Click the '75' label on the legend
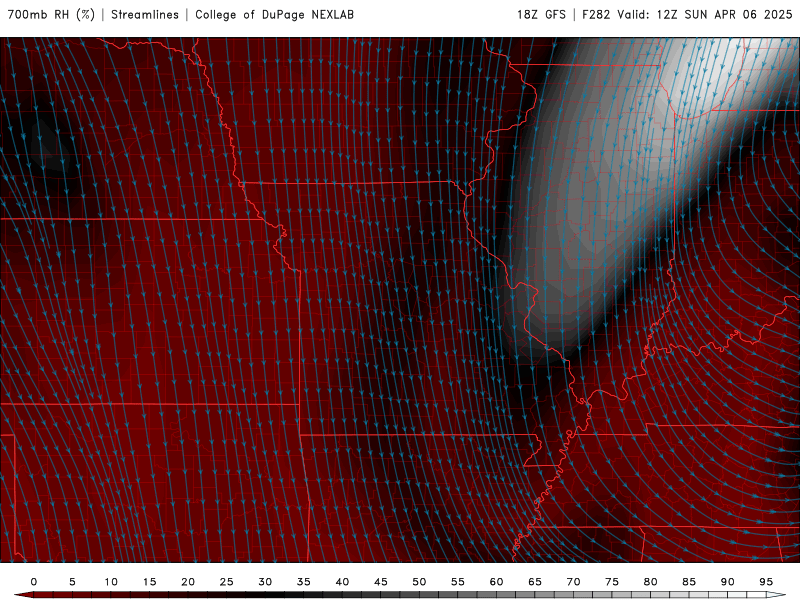This screenshot has width=800, height=600. 612,582
